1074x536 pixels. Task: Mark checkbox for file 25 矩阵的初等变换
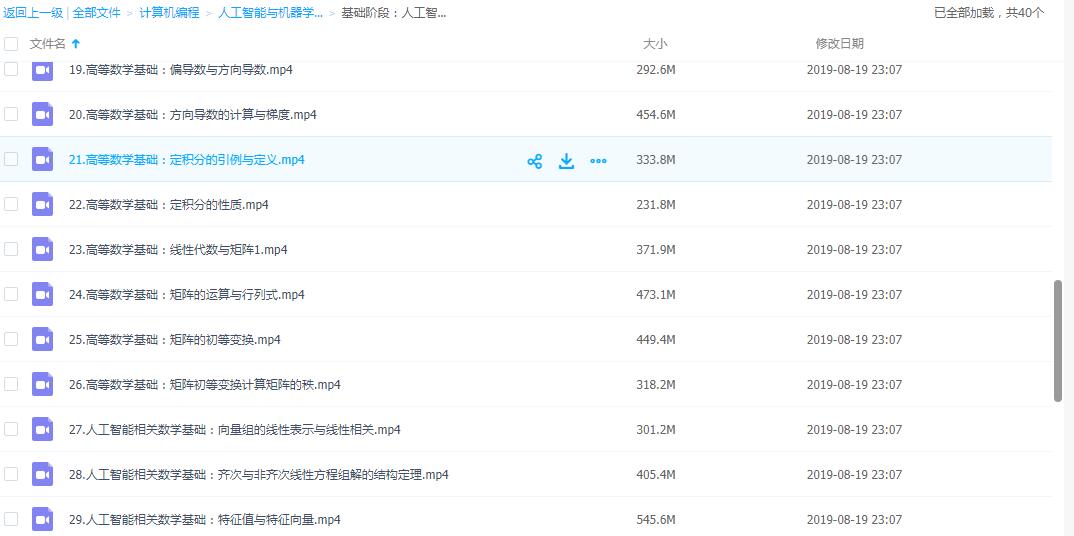pyautogui.click(x=11, y=339)
